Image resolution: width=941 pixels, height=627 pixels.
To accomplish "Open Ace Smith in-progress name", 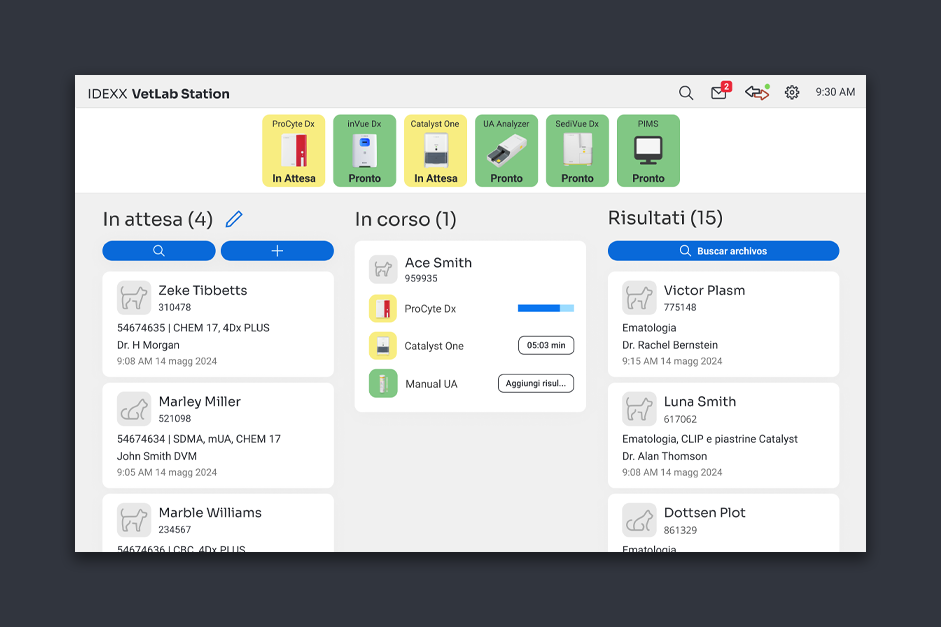I will tap(438, 263).
